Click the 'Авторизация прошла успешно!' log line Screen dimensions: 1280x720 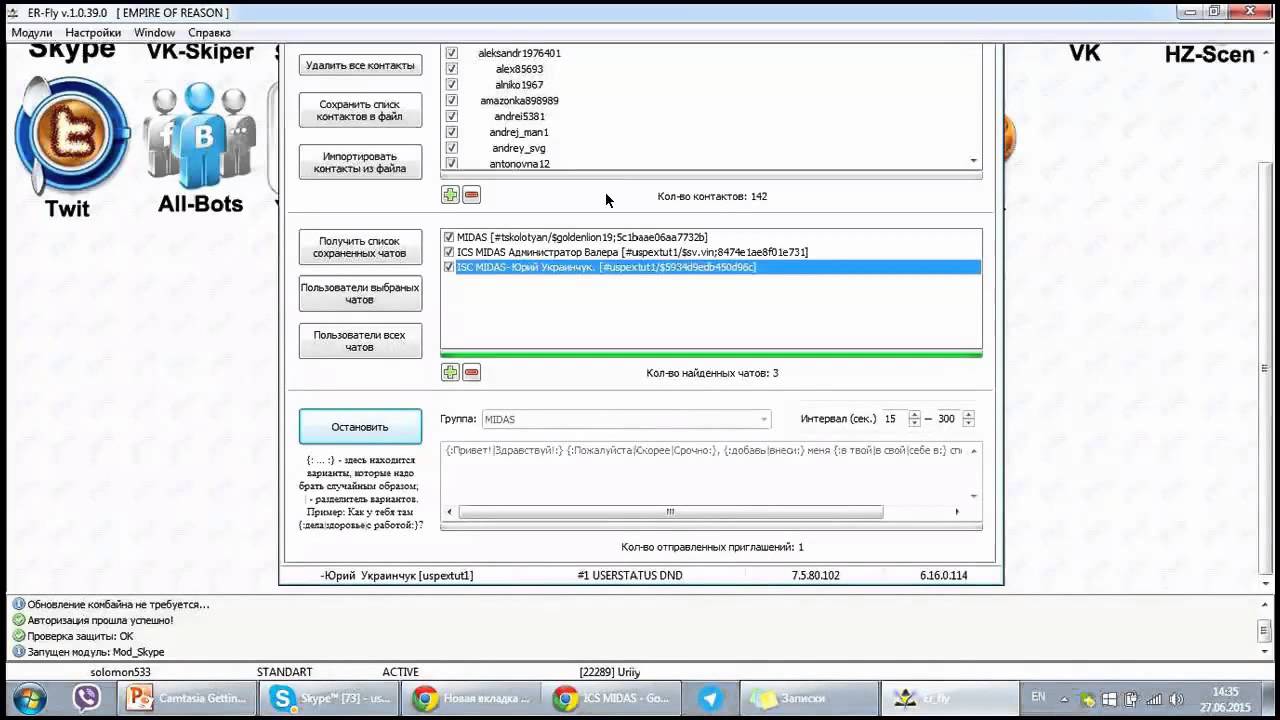tap(100, 620)
